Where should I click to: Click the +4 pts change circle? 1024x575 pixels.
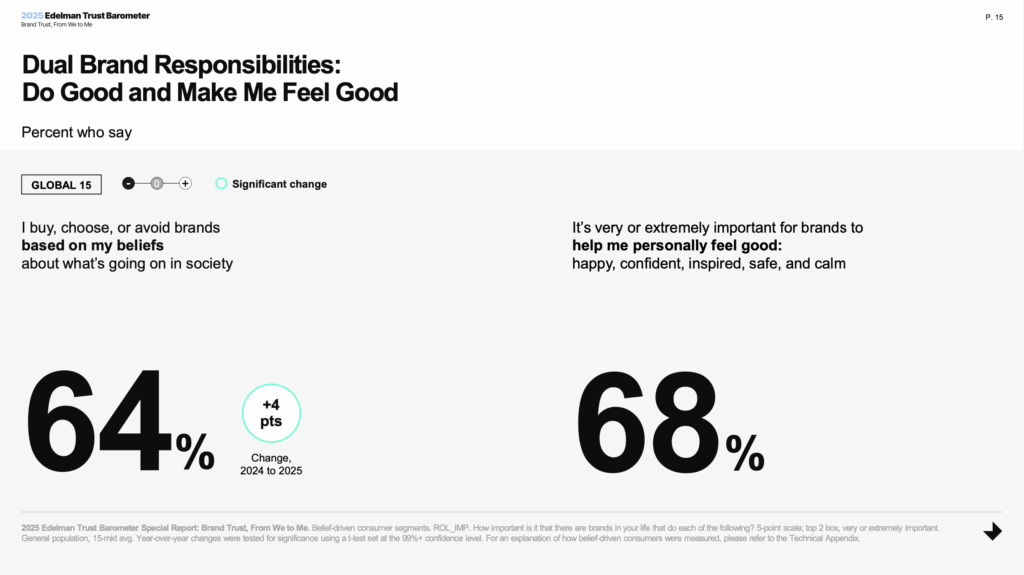click(271, 413)
